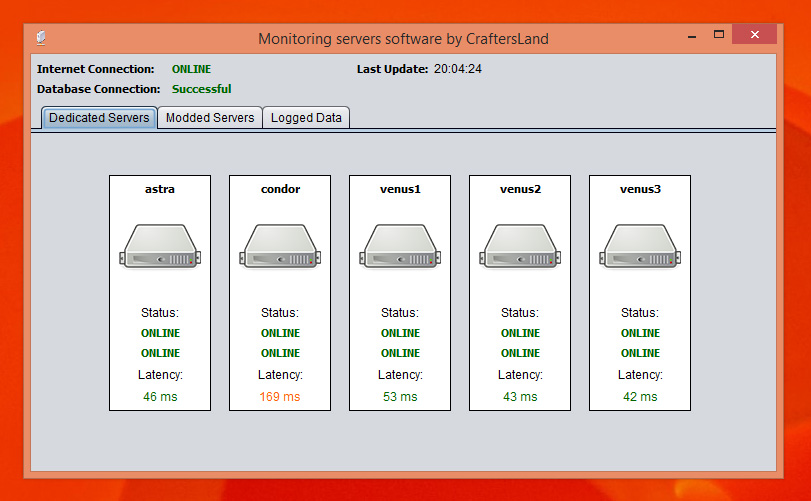Select the venus3 server icon
The height and width of the screenshot is (501, 811).
[x=640, y=246]
